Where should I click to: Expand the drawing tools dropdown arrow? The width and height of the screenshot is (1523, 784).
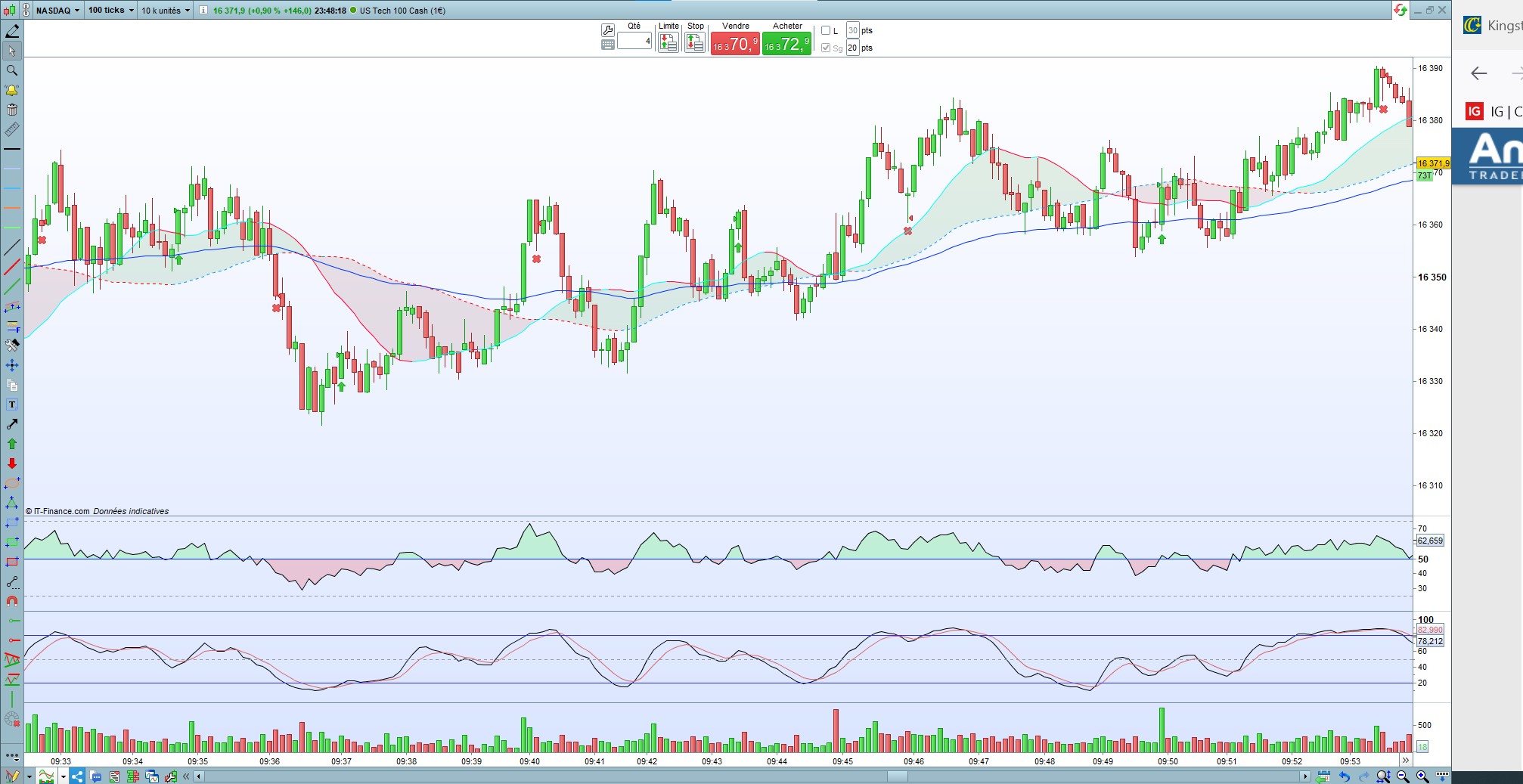point(29,776)
